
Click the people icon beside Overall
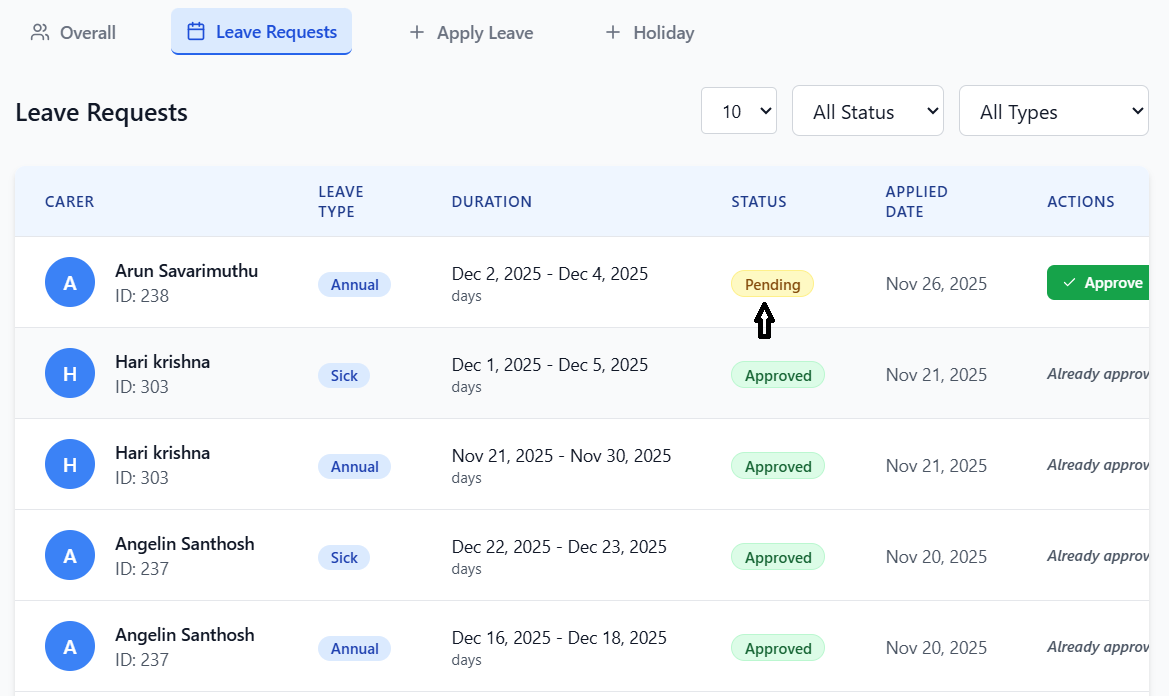coord(40,32)
